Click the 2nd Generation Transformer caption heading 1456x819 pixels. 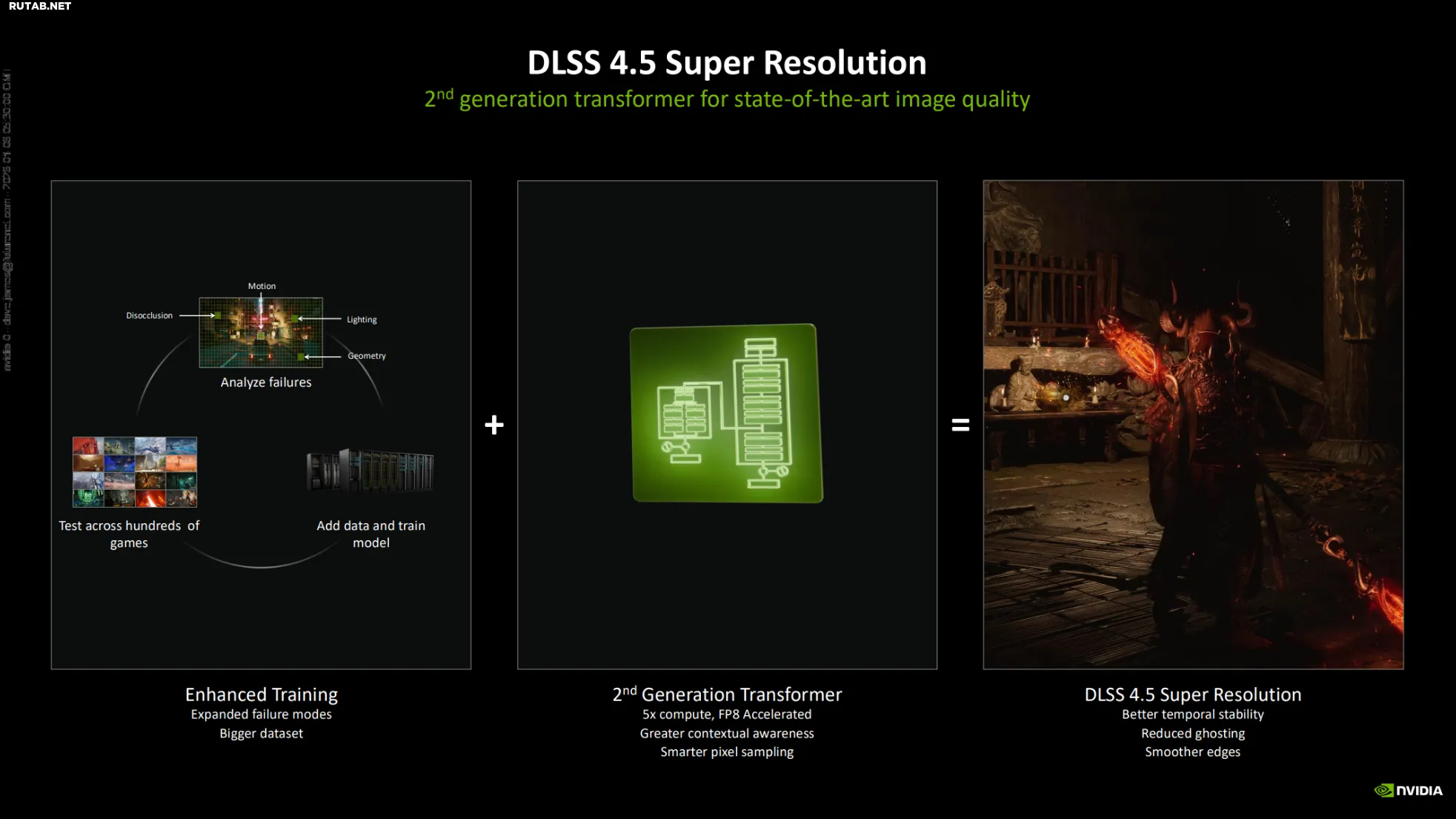[x=726, y=694]
